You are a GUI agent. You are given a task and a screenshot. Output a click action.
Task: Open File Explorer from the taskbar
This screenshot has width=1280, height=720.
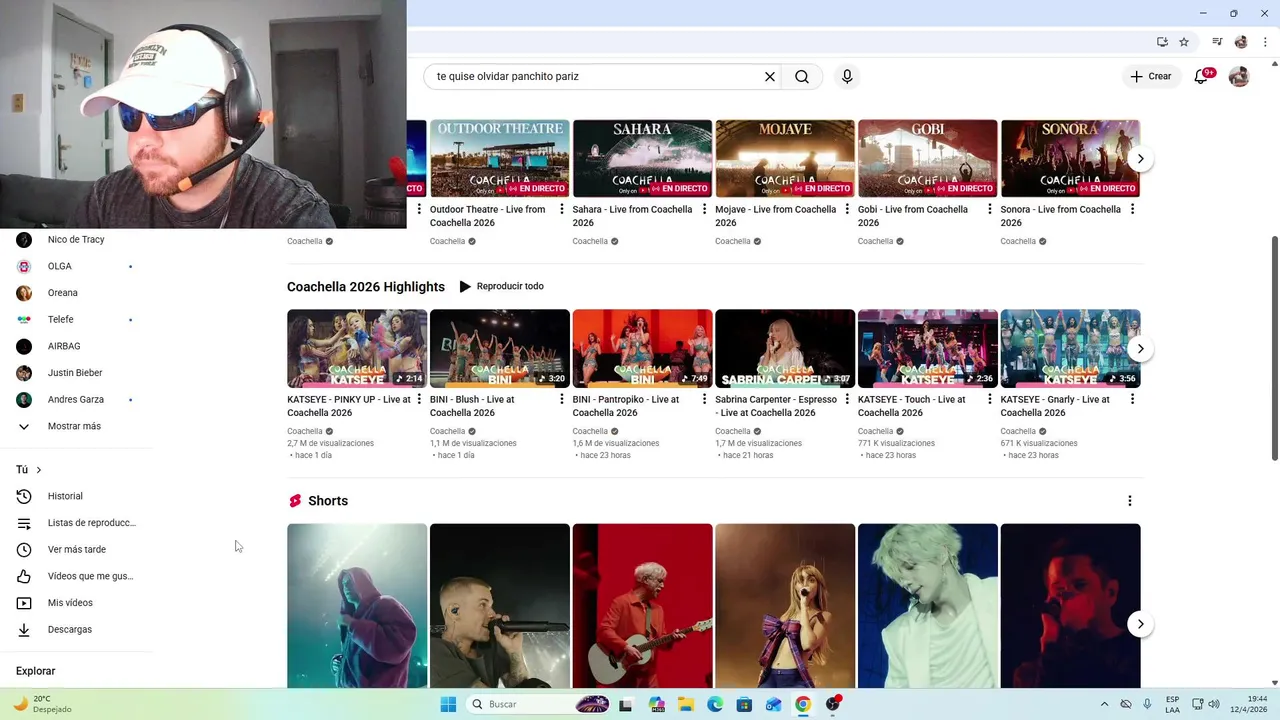click(x=686, y=704)
